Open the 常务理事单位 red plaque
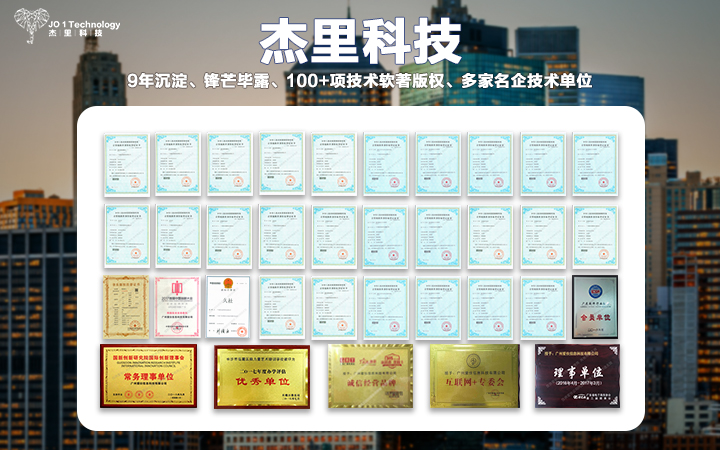The height and width of the screenshot is (450, 720). click(x=148, y=376)
